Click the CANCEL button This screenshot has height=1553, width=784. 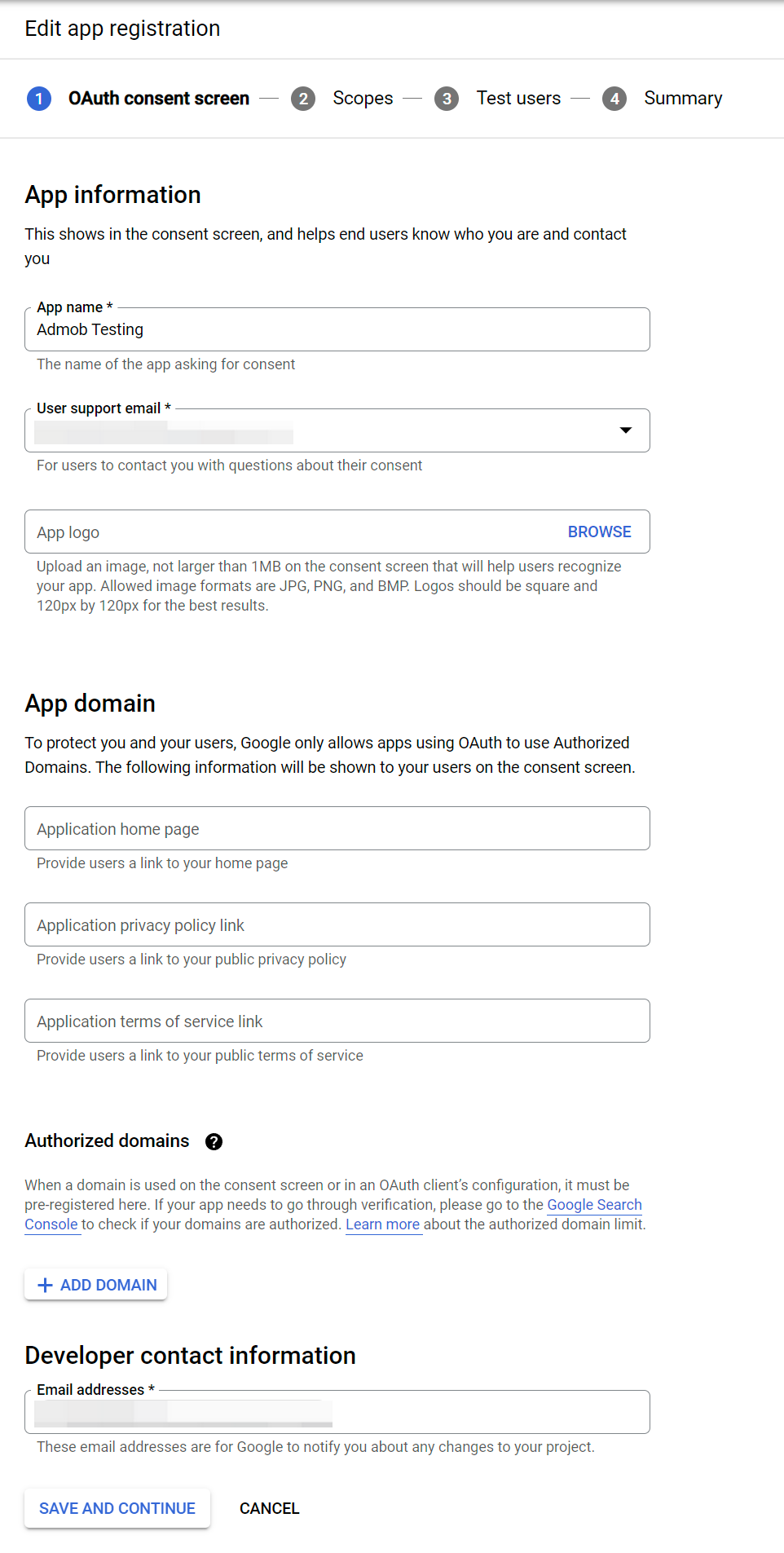(x=269, y=1507)
